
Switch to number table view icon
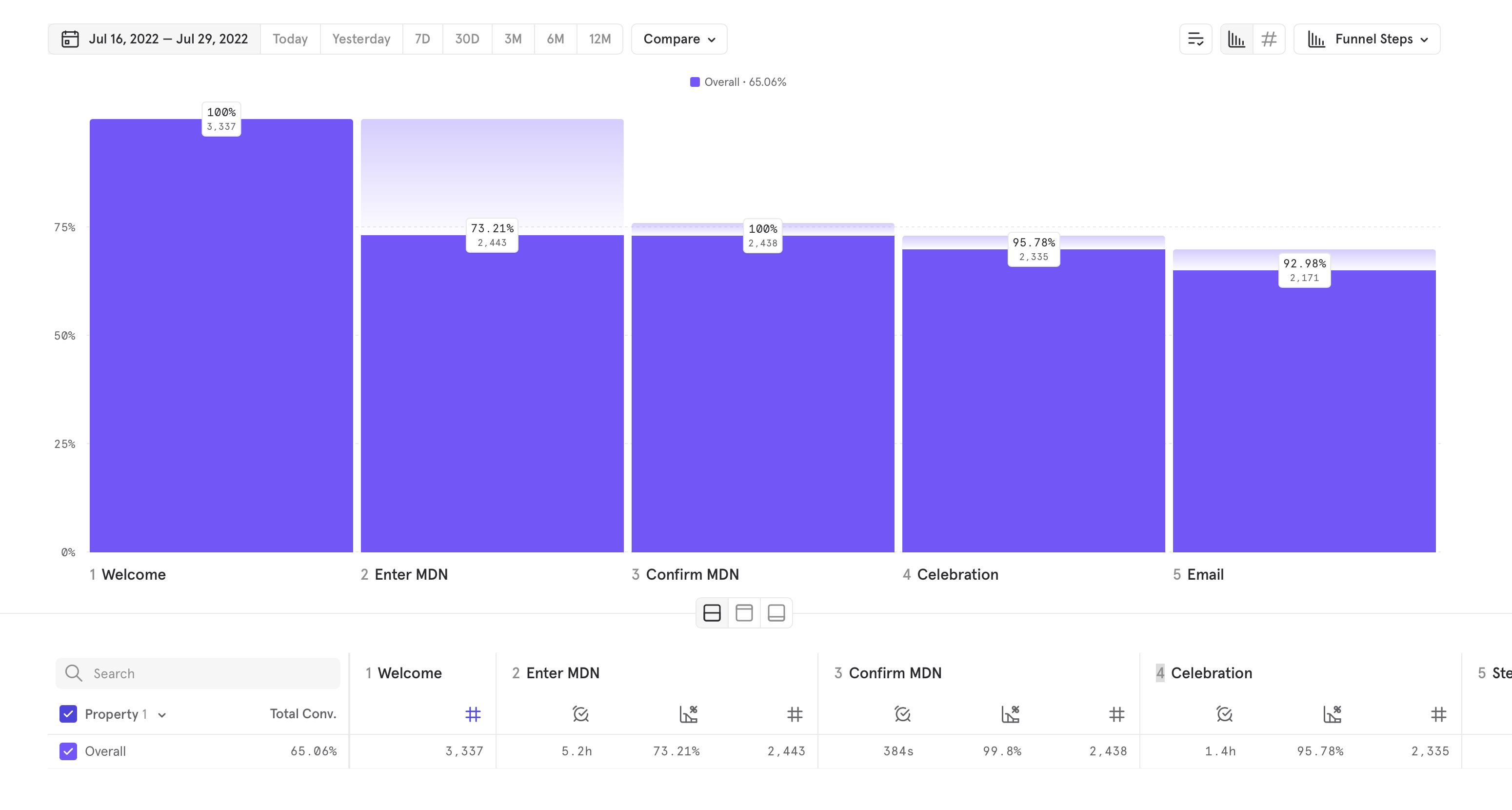point(1269,39)
